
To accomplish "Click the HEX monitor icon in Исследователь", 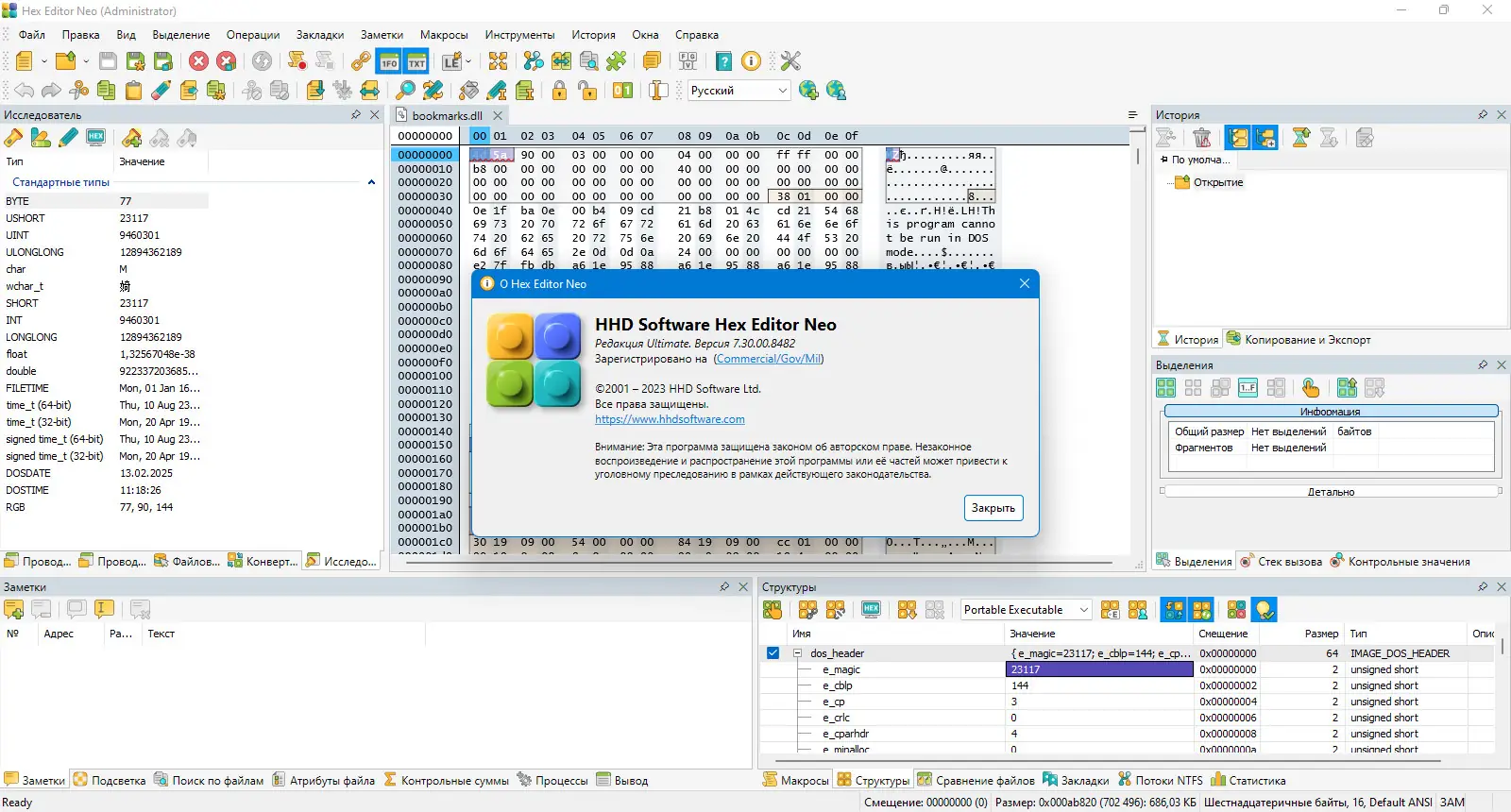I will tap(95, 138).
